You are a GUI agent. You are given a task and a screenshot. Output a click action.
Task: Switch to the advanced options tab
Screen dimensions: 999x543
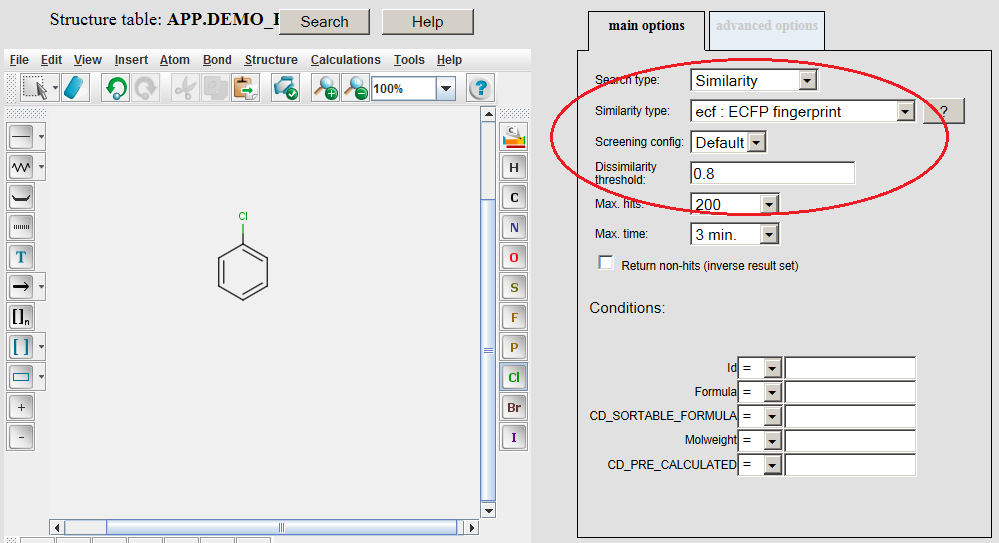tap(766, 27)
